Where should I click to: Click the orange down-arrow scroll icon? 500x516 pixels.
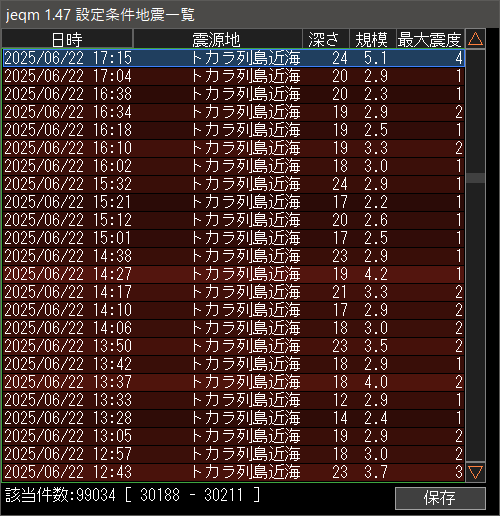[x=475, y=472]
